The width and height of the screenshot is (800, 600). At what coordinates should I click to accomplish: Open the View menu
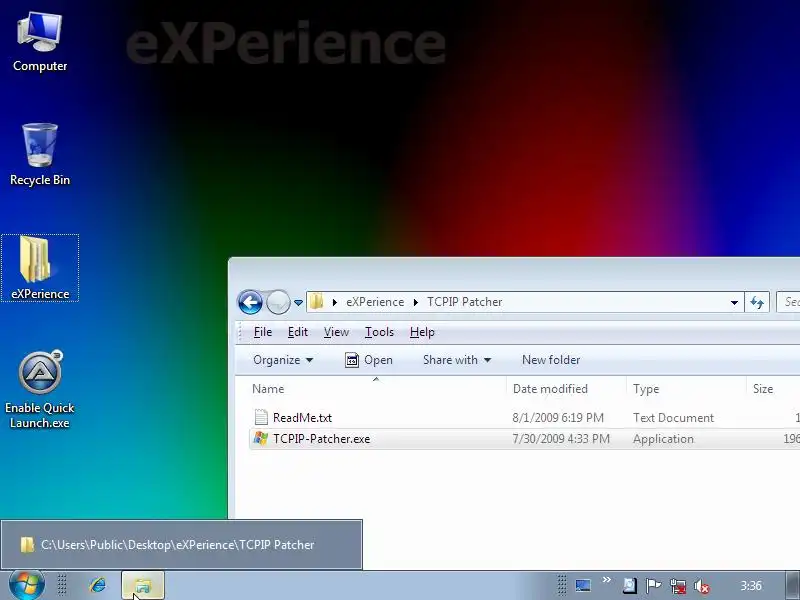click(x=336, y=332)
